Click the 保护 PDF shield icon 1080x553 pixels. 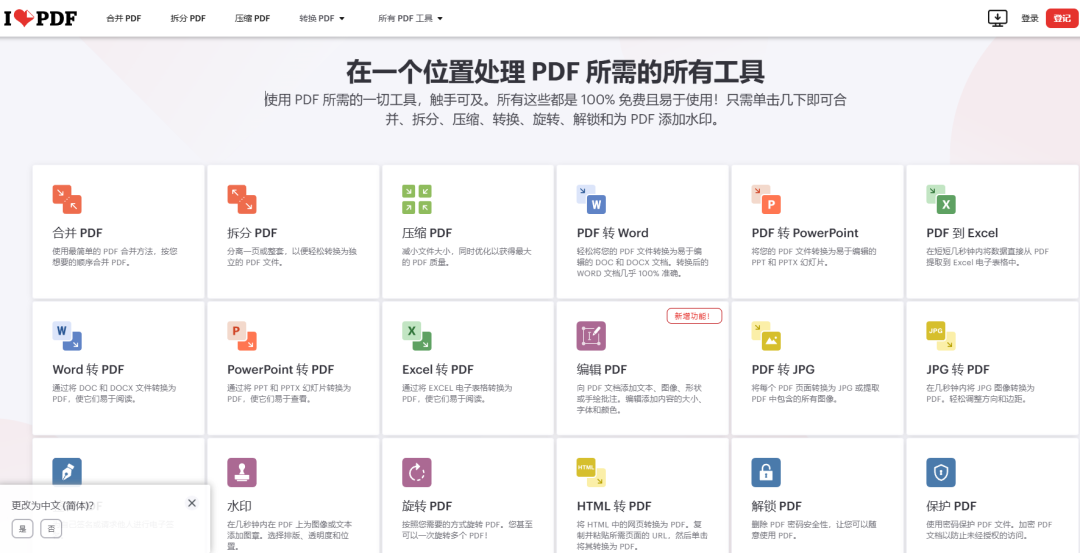click(941, 472)
